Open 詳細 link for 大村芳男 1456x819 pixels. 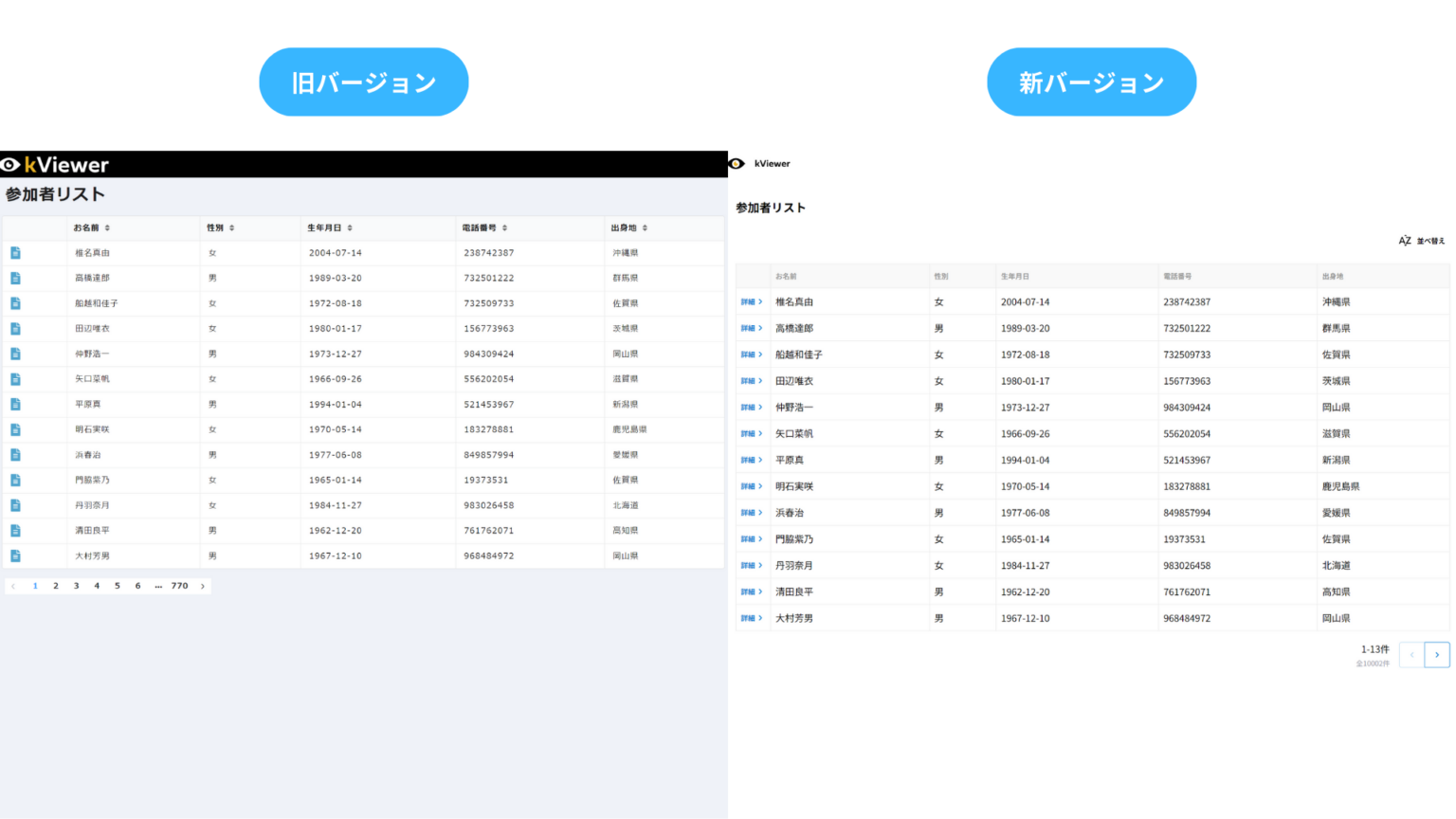pos(752,618)
